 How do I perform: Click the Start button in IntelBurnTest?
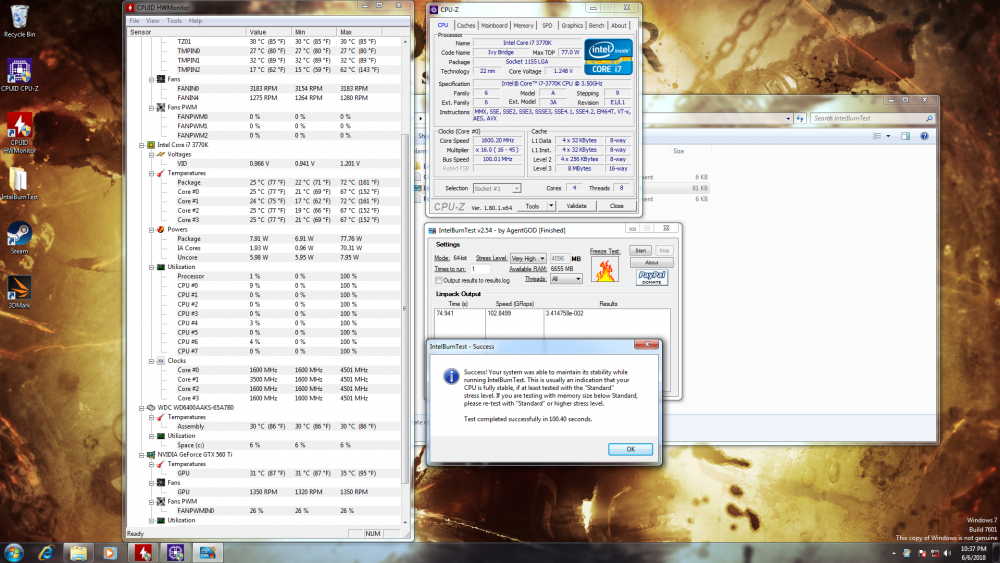pos(640,251)
